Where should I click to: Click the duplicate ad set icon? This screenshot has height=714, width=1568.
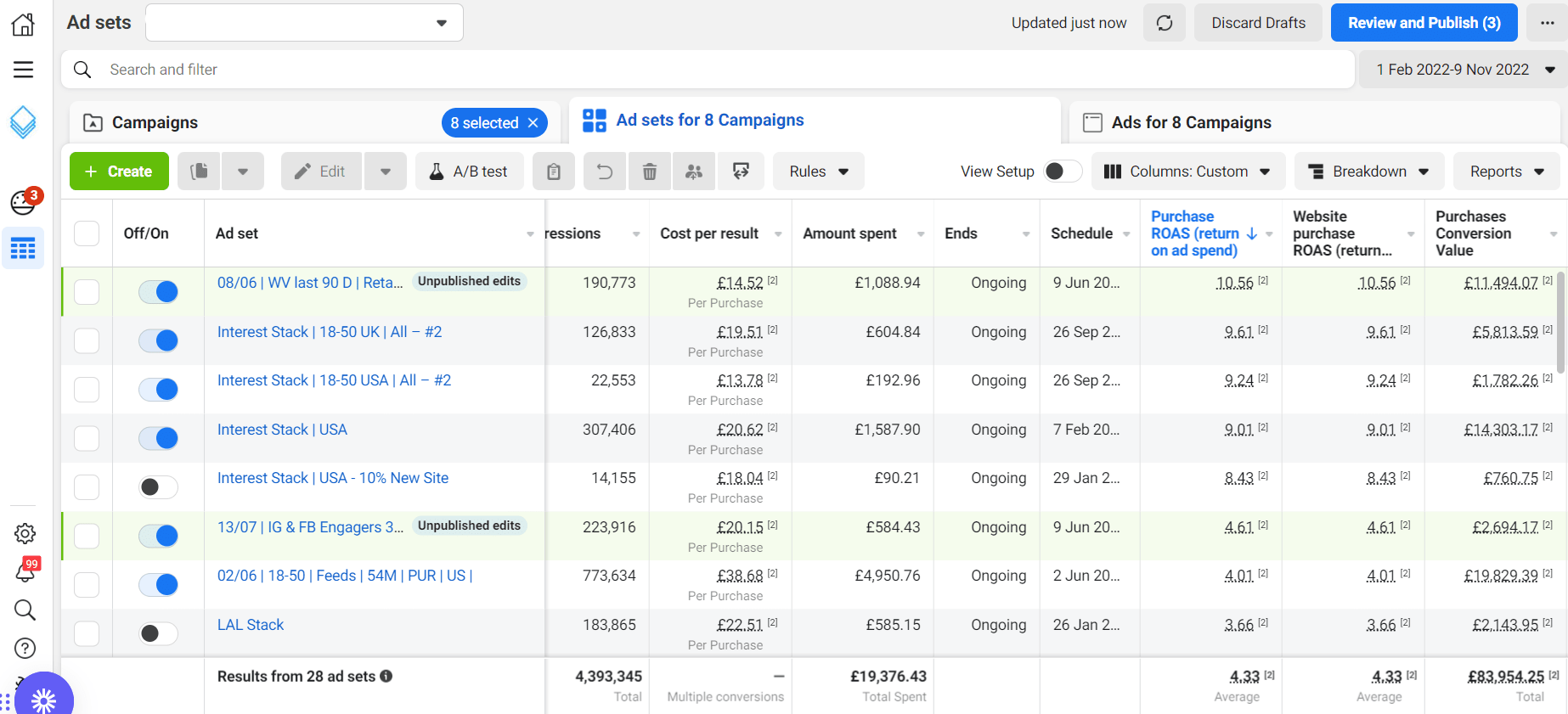coord(200,171)
